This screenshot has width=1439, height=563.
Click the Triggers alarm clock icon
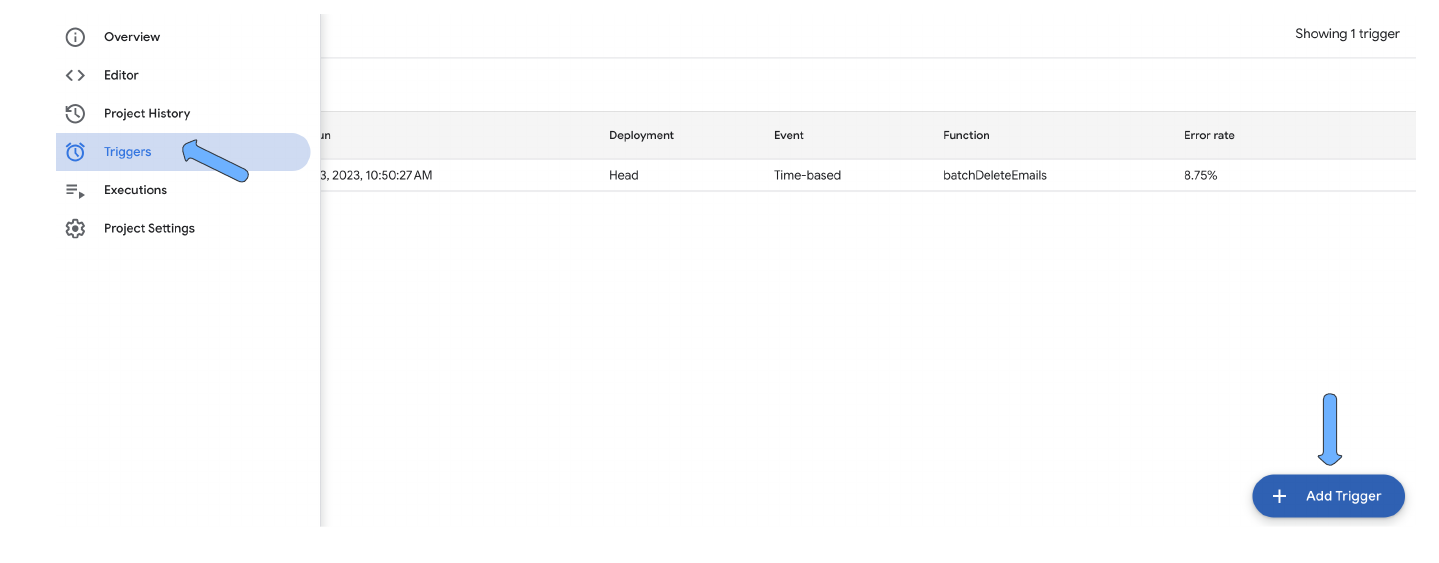click(x=75, y=152)
